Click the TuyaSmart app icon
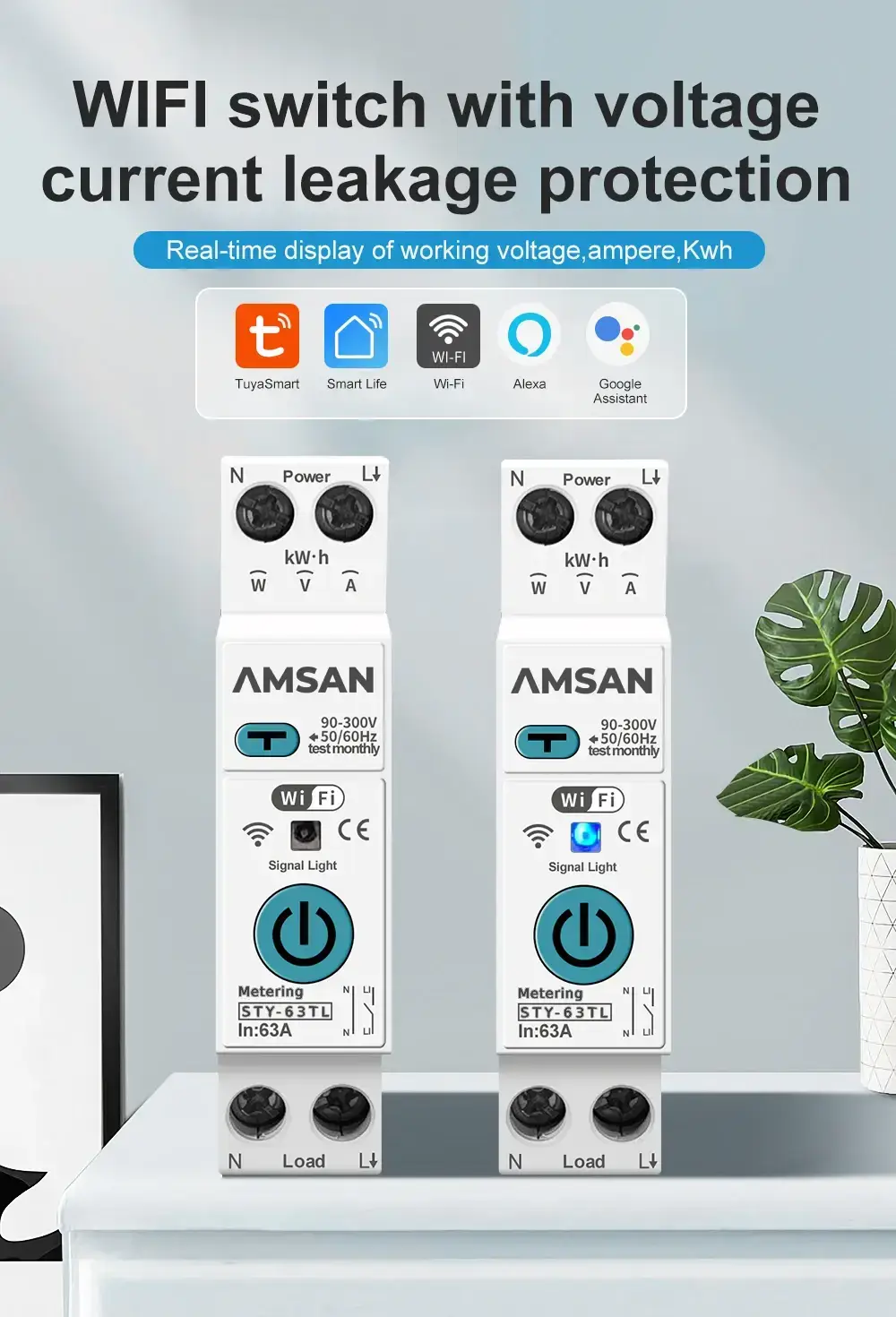This screenshot has height=1317, width=896. 267,336
